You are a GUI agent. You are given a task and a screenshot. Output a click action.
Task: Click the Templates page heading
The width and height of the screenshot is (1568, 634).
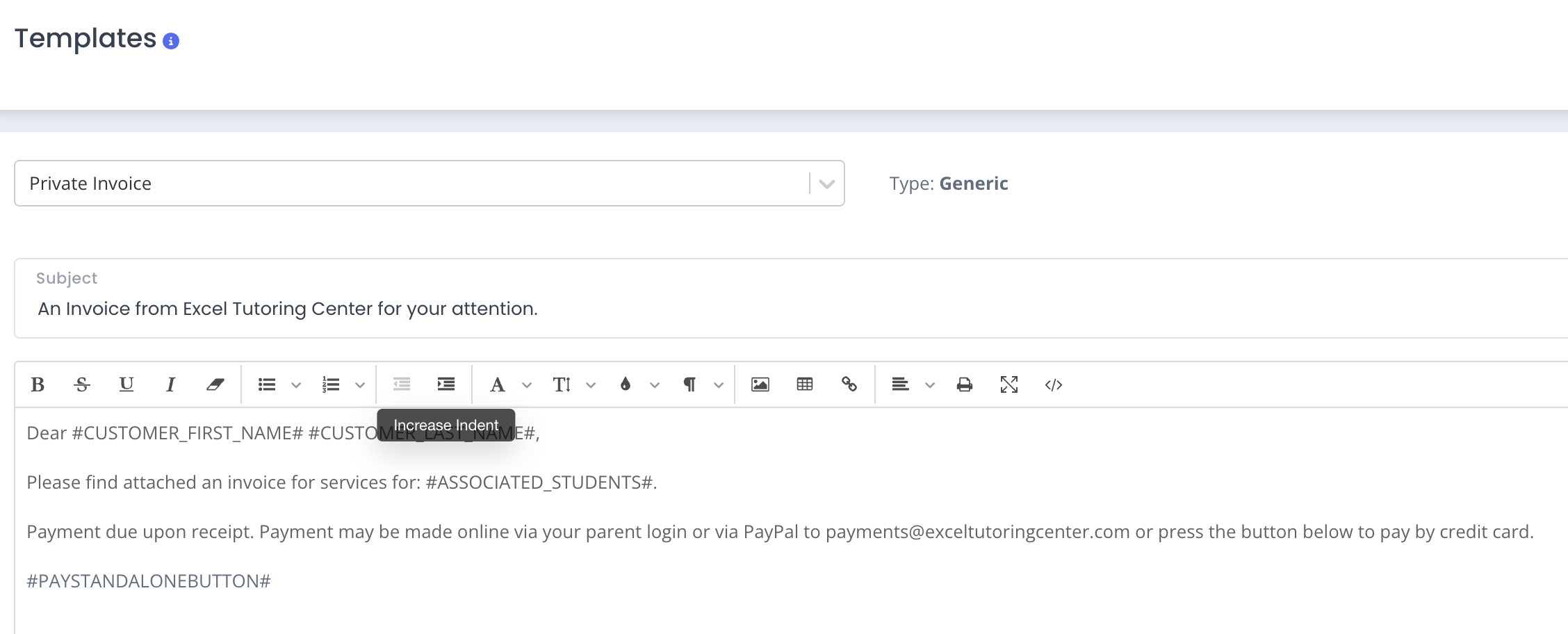[85, 39]
